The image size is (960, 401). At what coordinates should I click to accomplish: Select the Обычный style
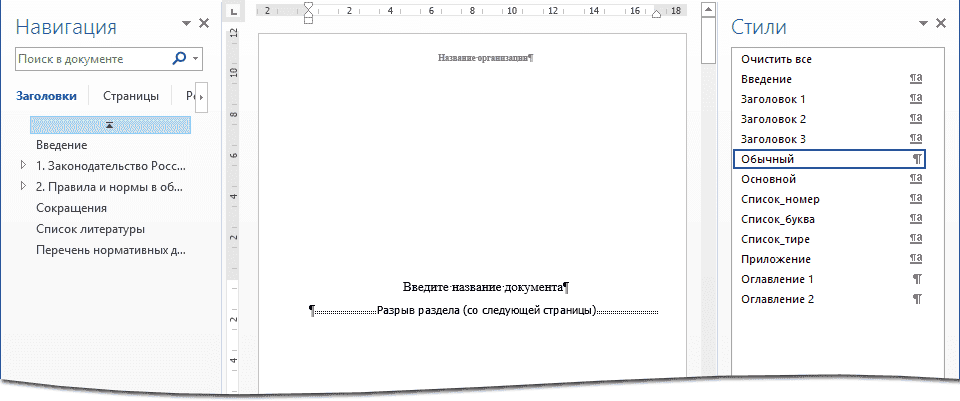[x=829, y=159]
